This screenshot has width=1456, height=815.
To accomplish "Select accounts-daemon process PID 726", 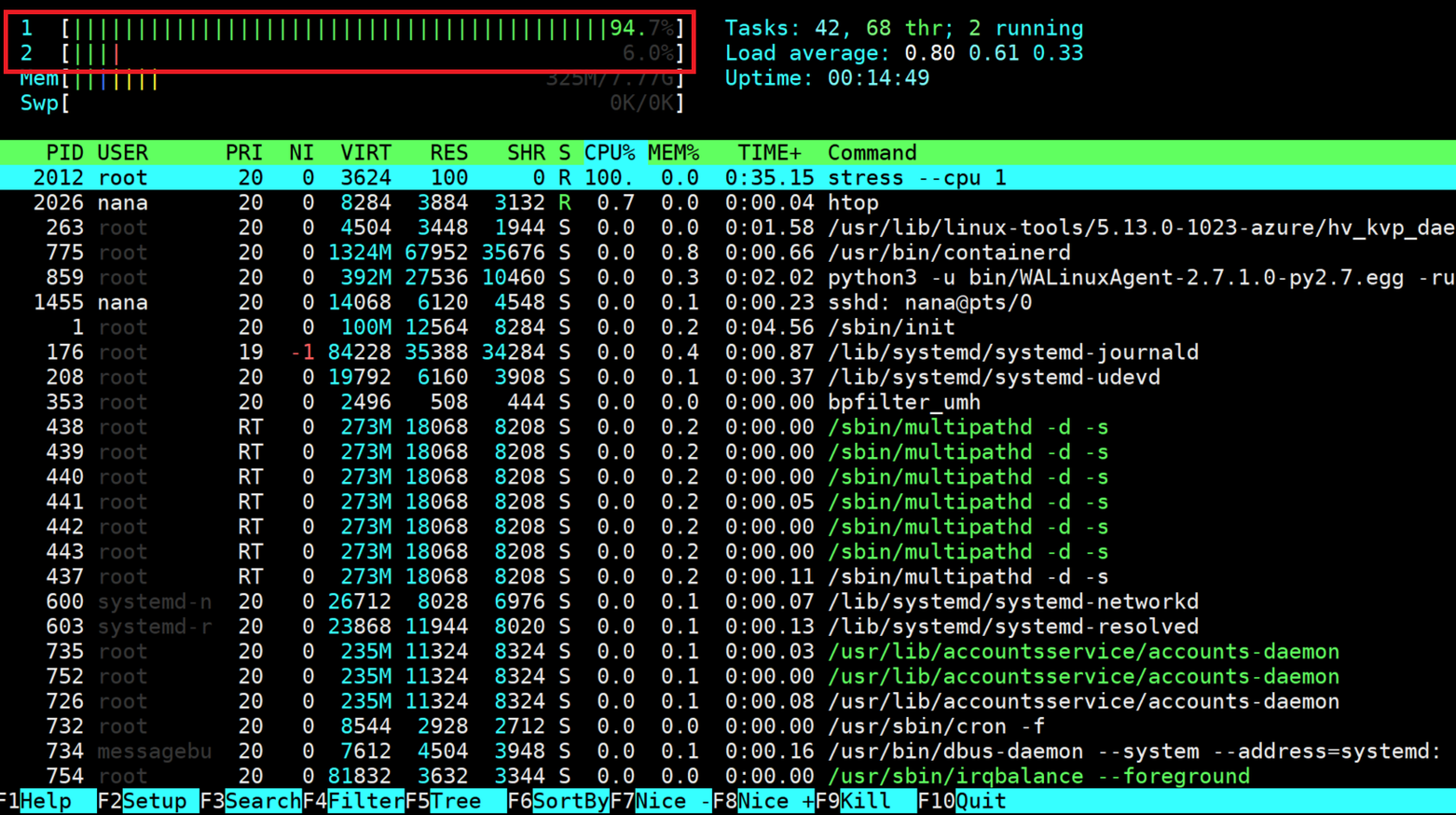I will point(728,702).
